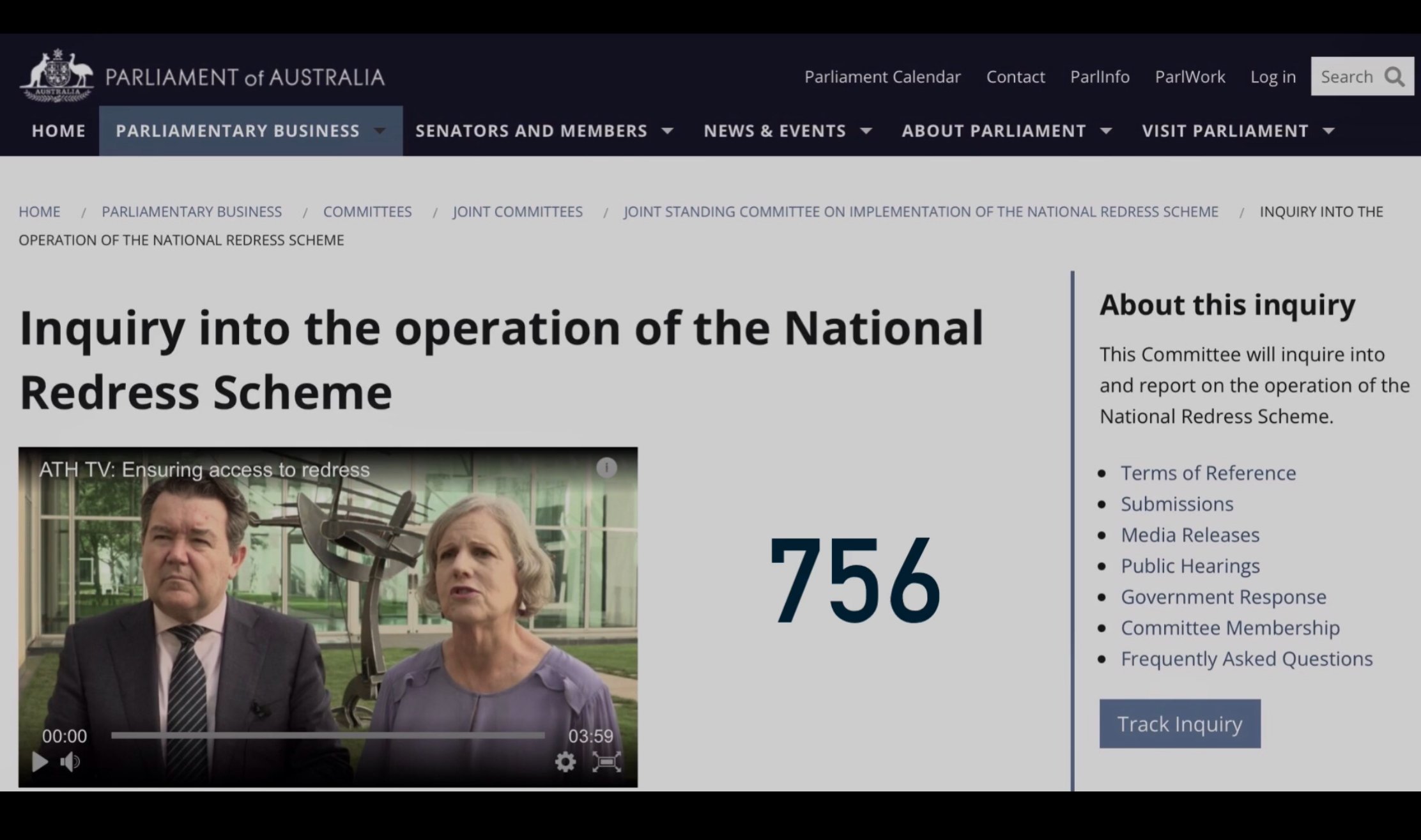Click the Search input field
The height and width of the screenshot is (840, 1421).
(x=1362, y=77)
